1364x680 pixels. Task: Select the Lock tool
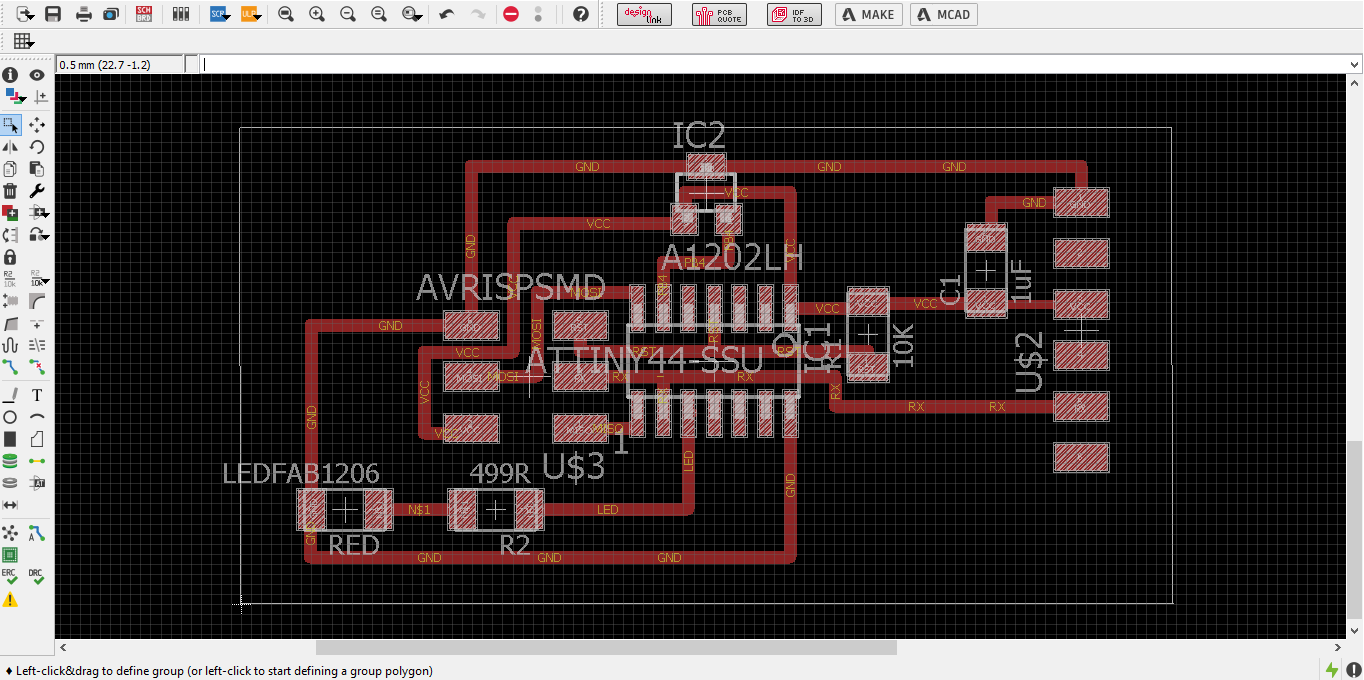point(10,257)
